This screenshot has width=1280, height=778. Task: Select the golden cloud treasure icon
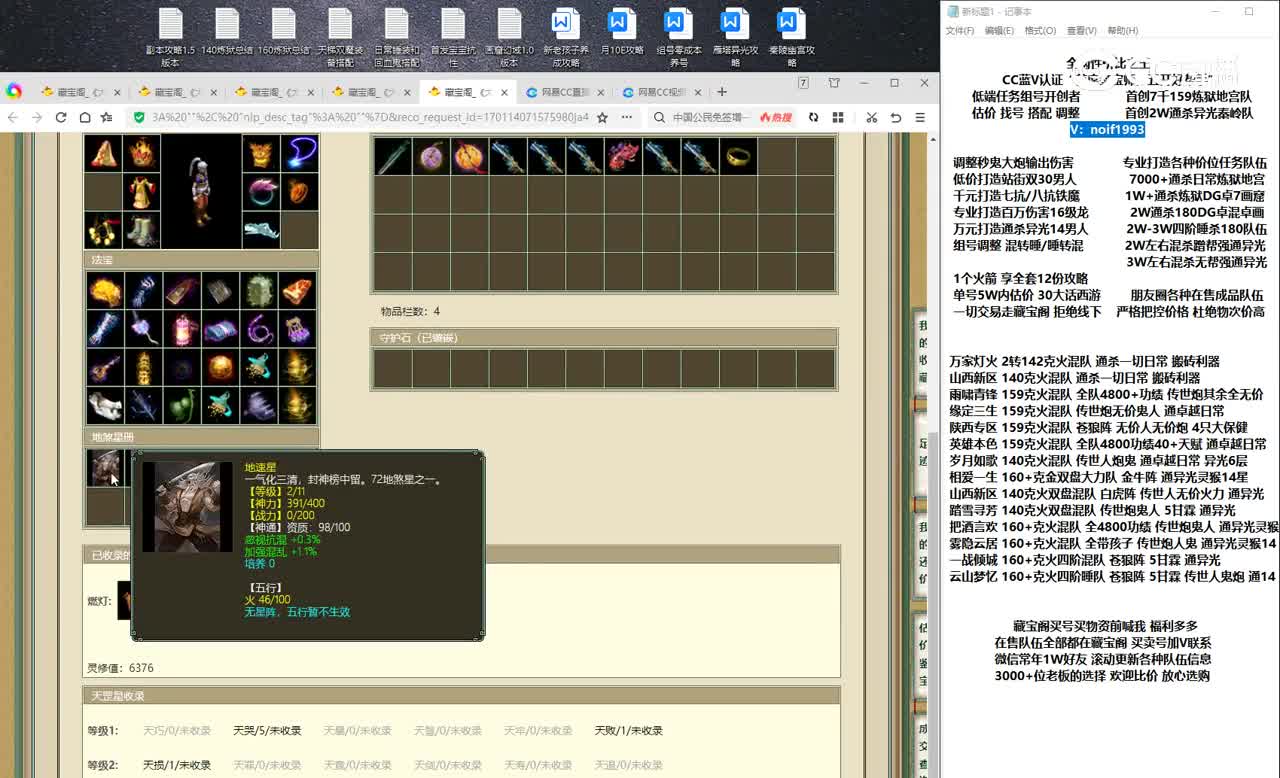click(x=104, y=291)
